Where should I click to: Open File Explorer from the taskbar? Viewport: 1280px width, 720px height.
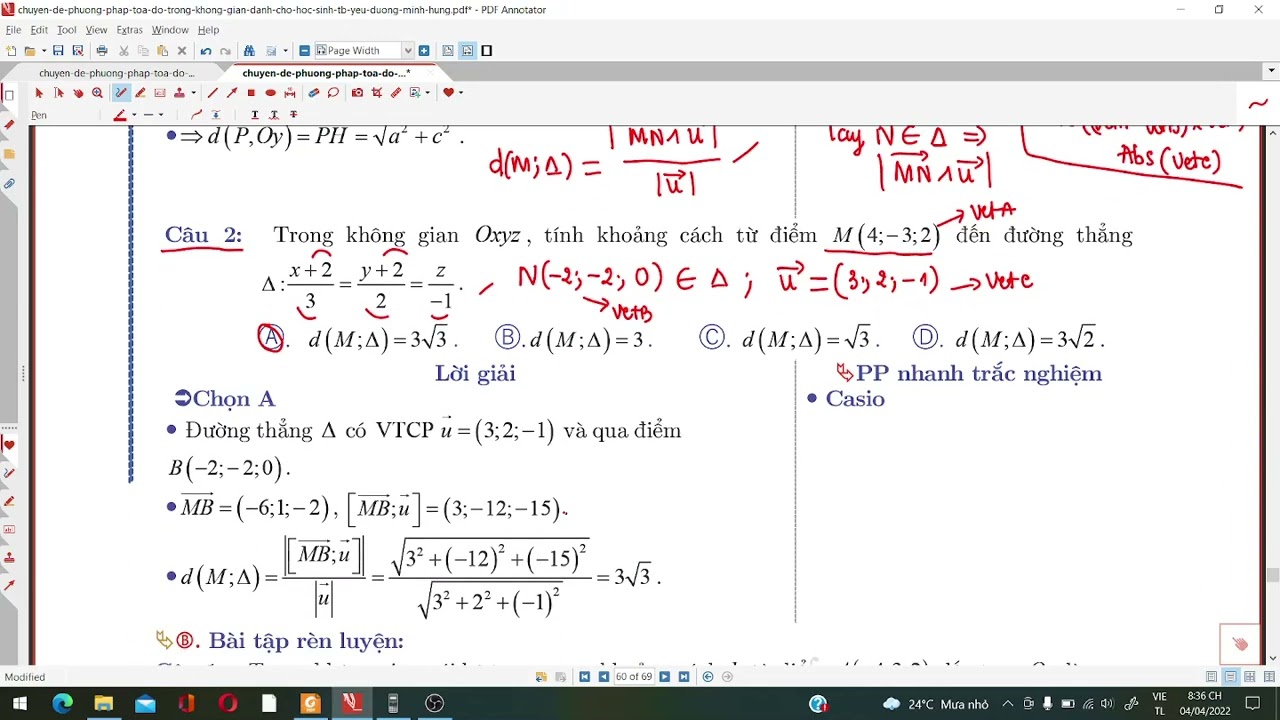103,704
